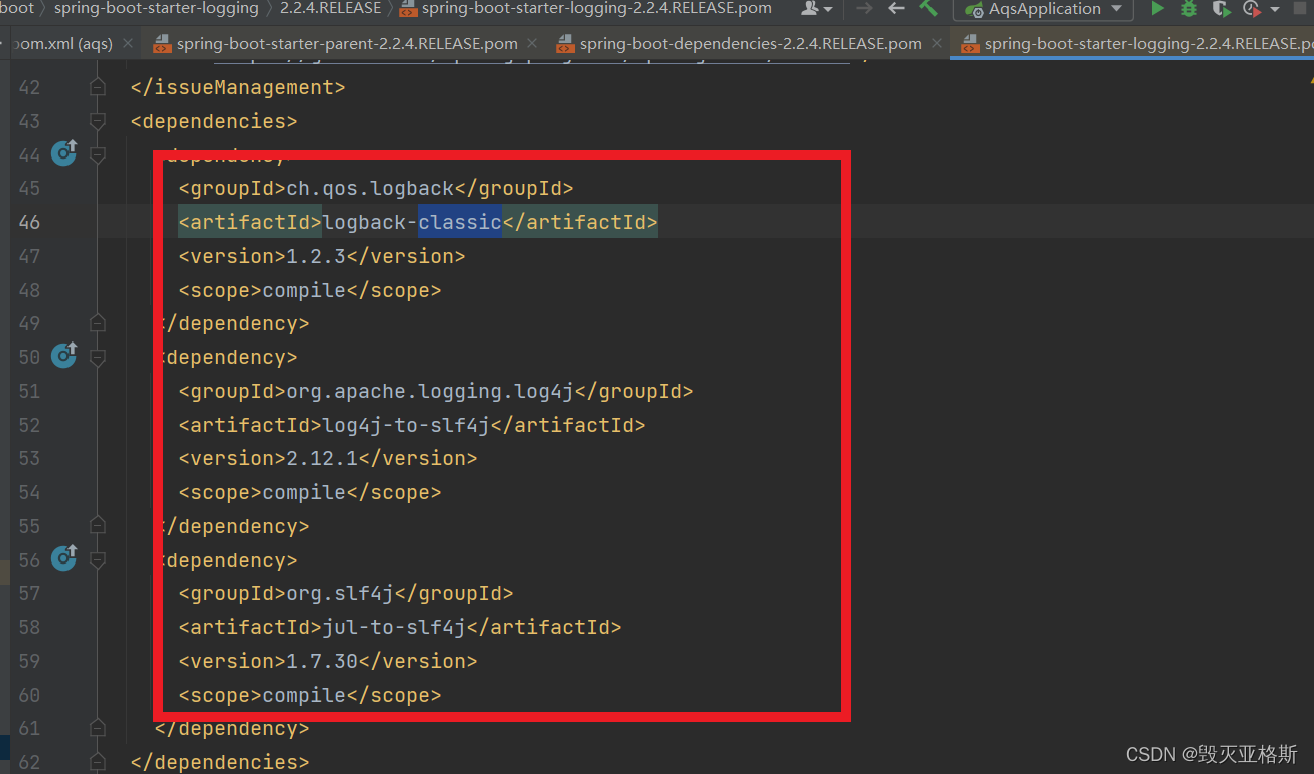
Task: Click the Stop square icon in toolbar
Action: [1300, 9]
